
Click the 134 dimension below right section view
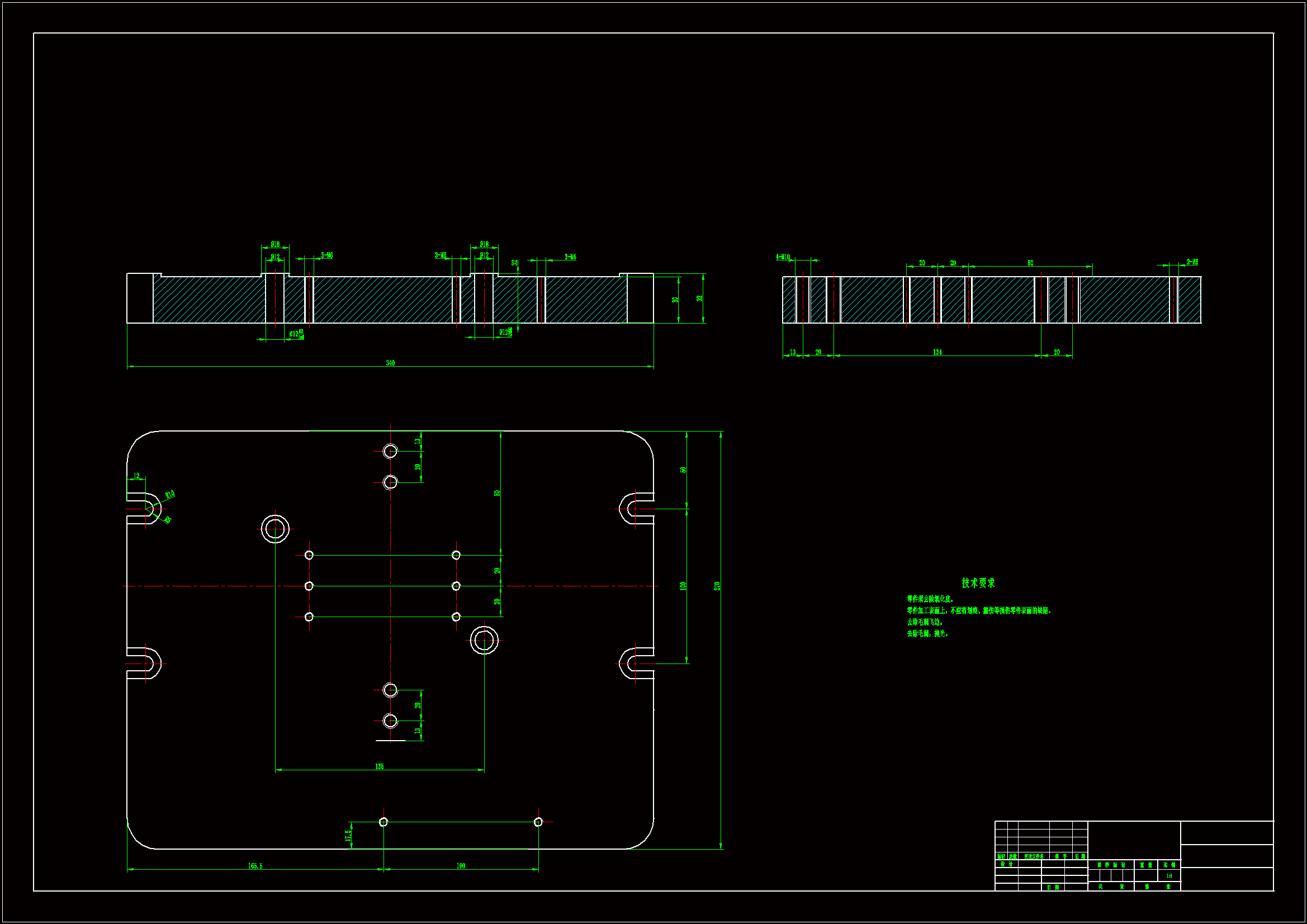point(937,352)
